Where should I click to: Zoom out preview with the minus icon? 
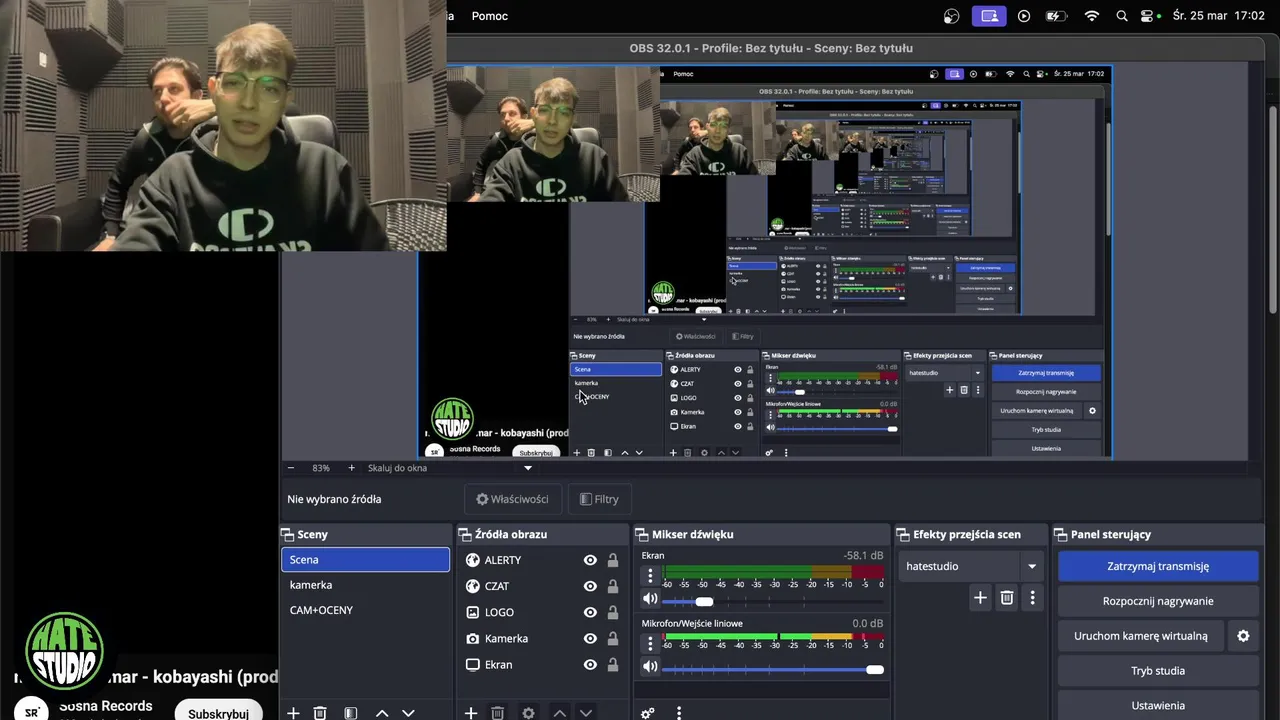click(291, 468)
